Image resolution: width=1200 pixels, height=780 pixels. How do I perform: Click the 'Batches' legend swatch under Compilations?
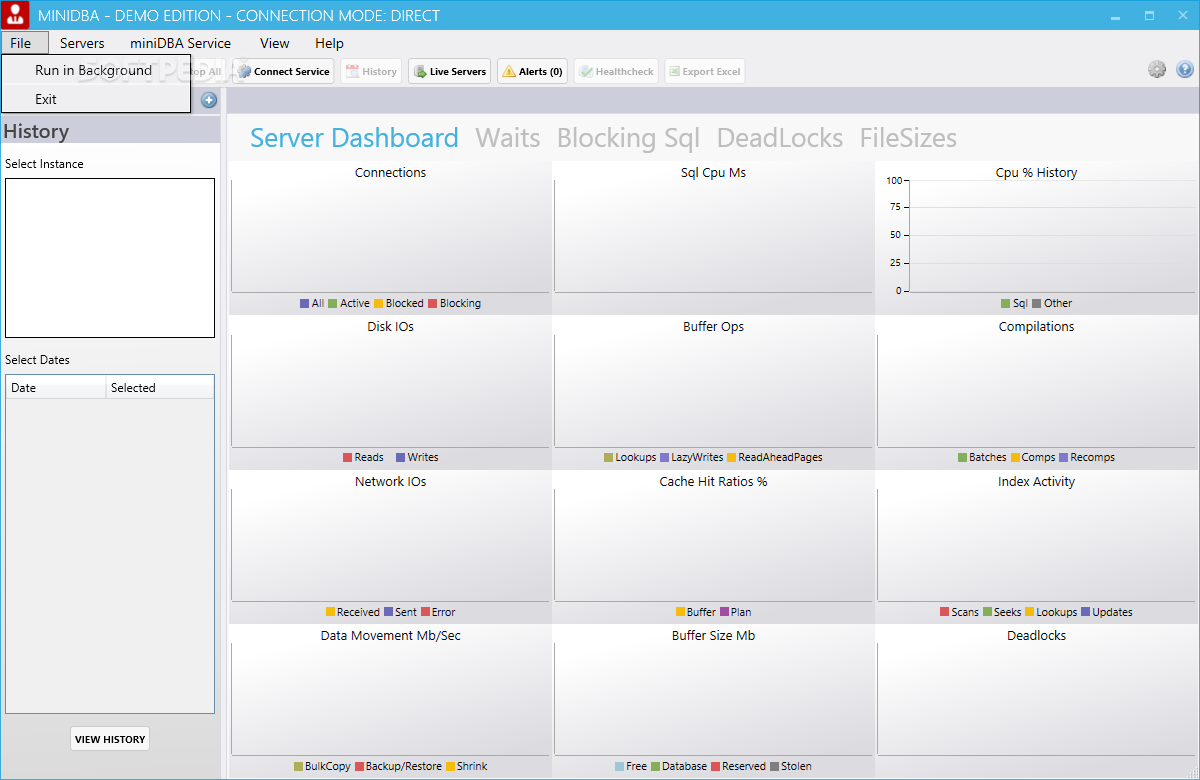tap(962, 457)
